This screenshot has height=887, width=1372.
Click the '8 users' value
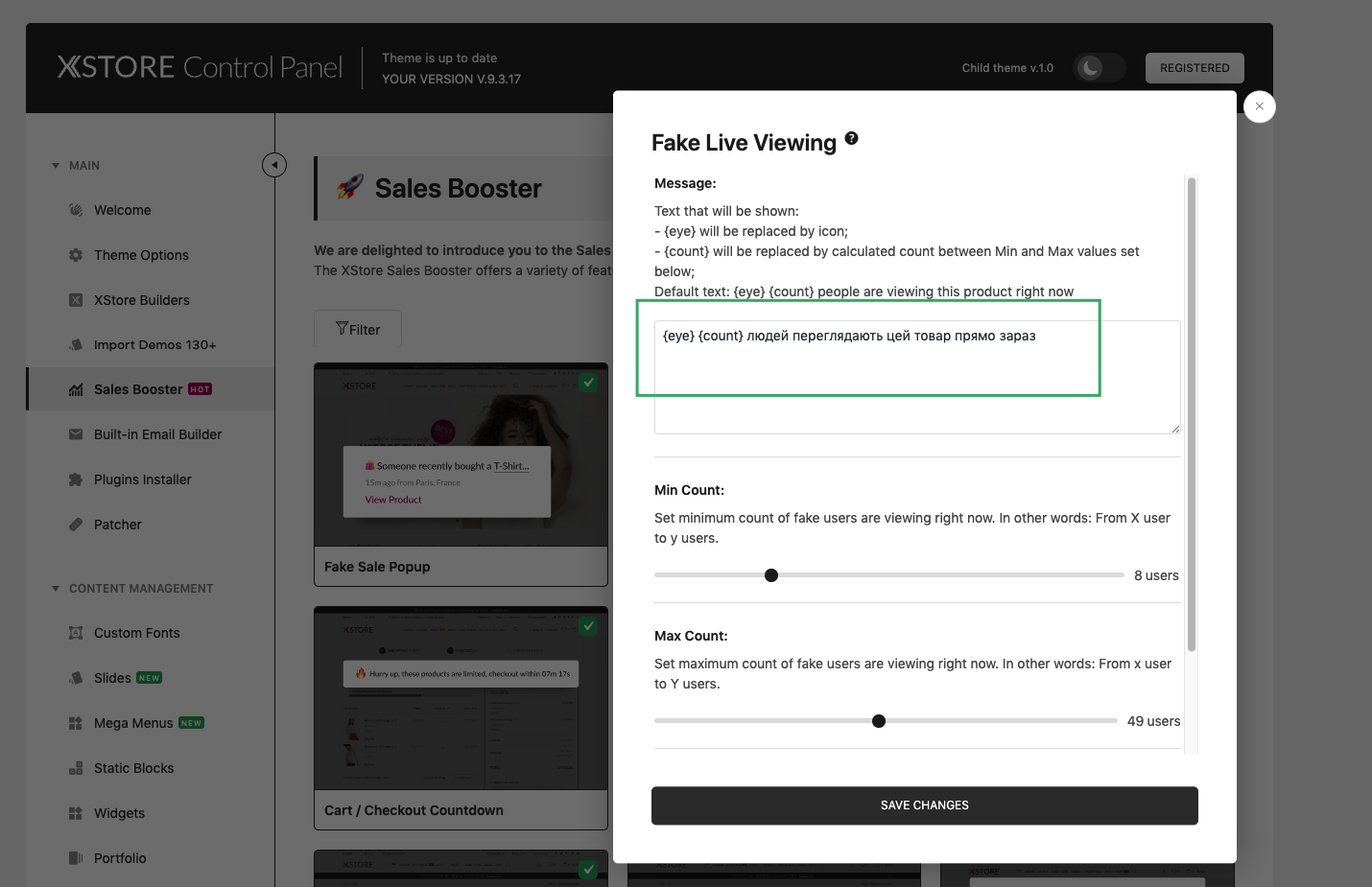tap(1156, 575)
